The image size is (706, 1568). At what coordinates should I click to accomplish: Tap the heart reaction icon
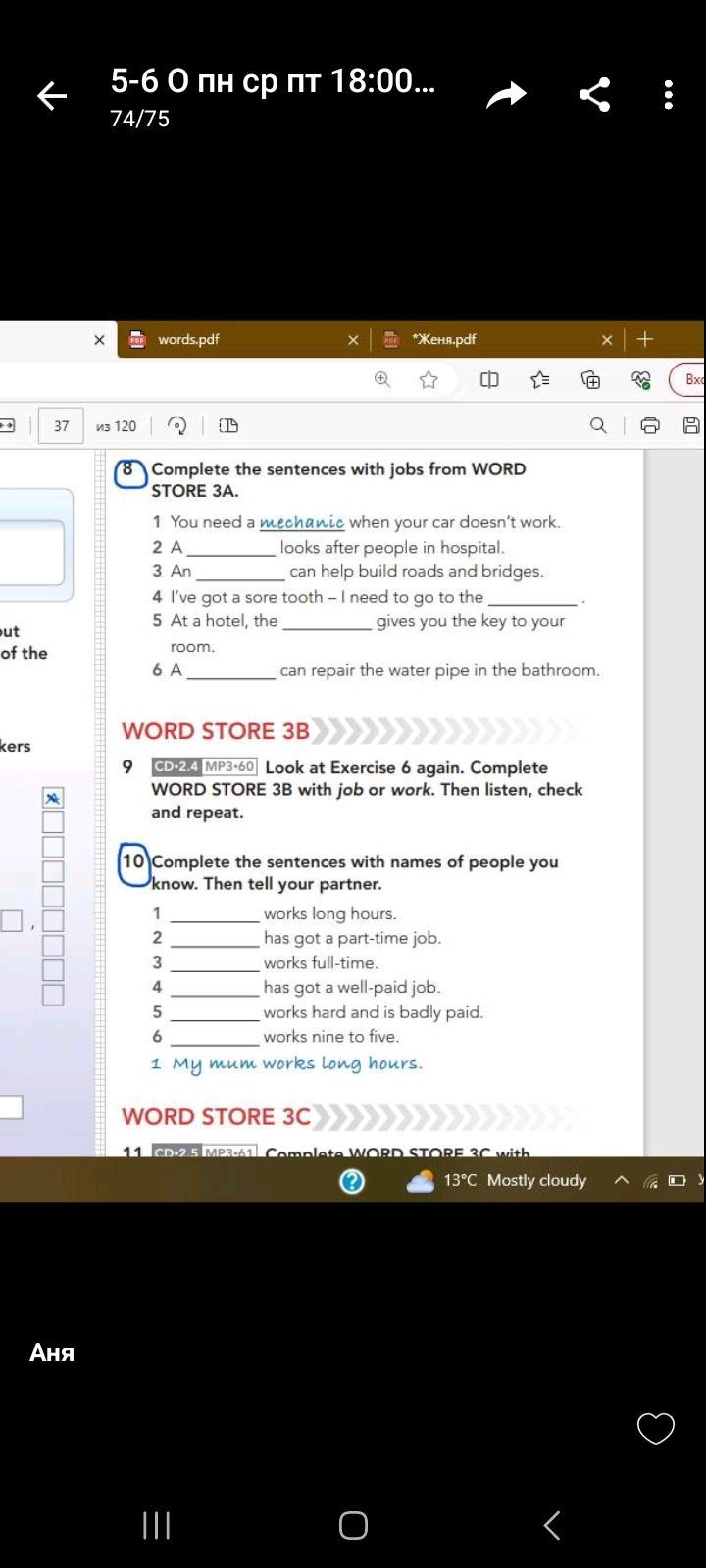[656, 1428]
